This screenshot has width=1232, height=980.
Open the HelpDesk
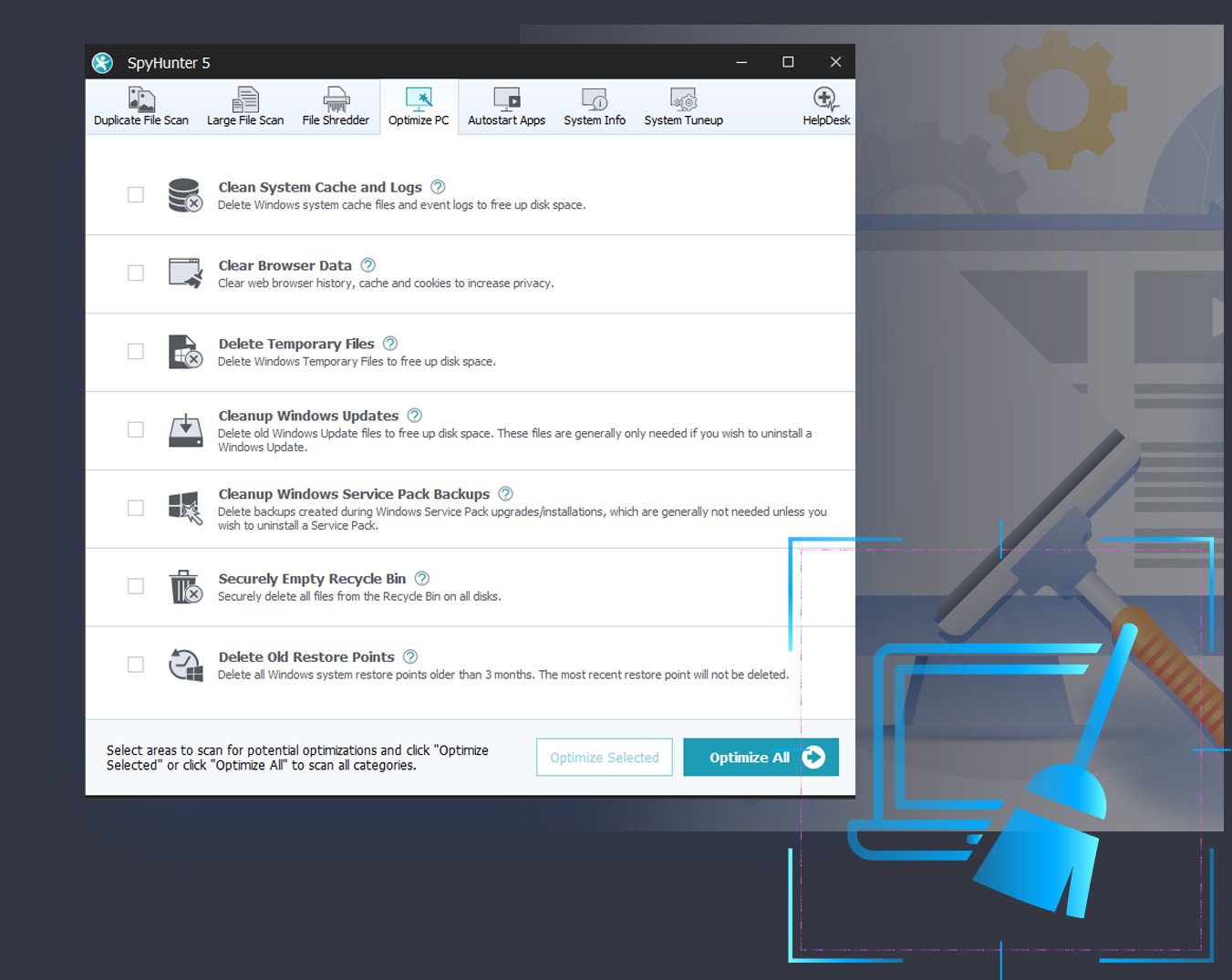[824, 105]
